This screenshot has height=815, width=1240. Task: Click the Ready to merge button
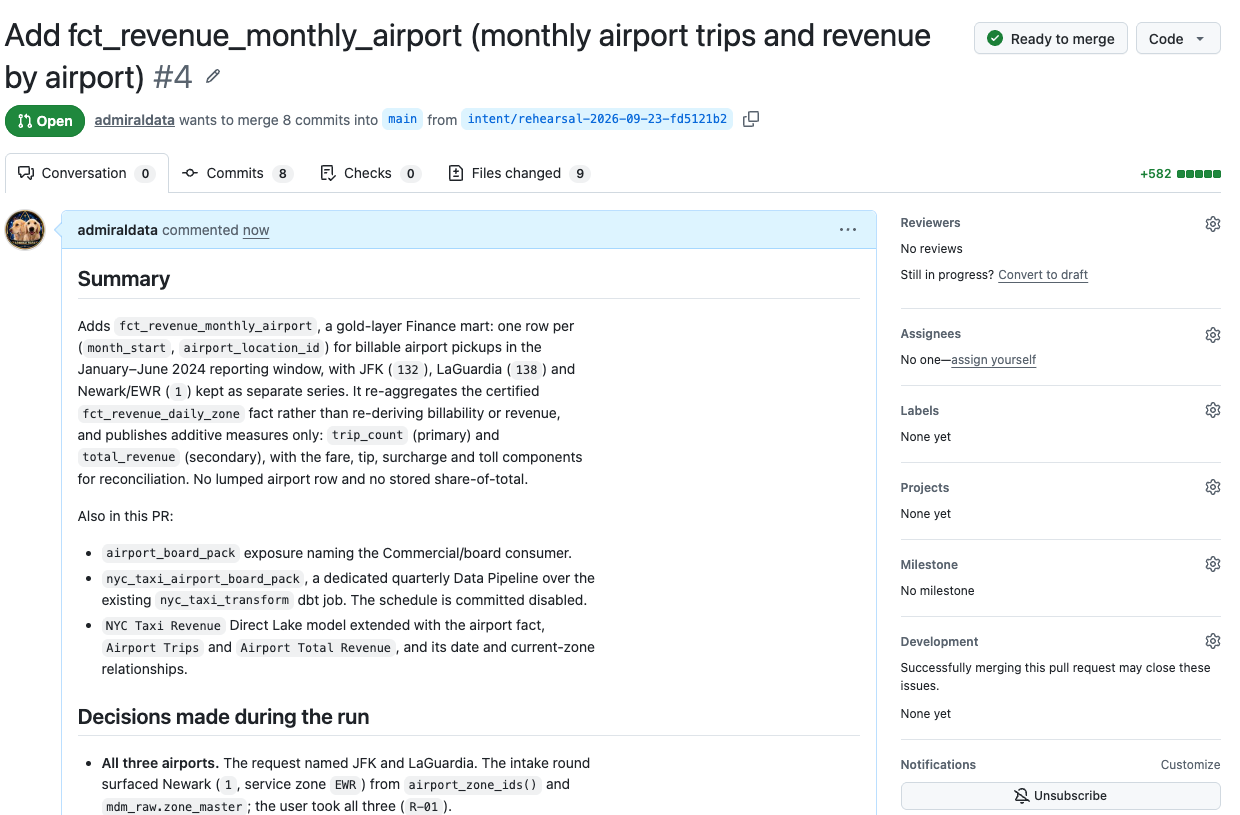click(1050, 39)
